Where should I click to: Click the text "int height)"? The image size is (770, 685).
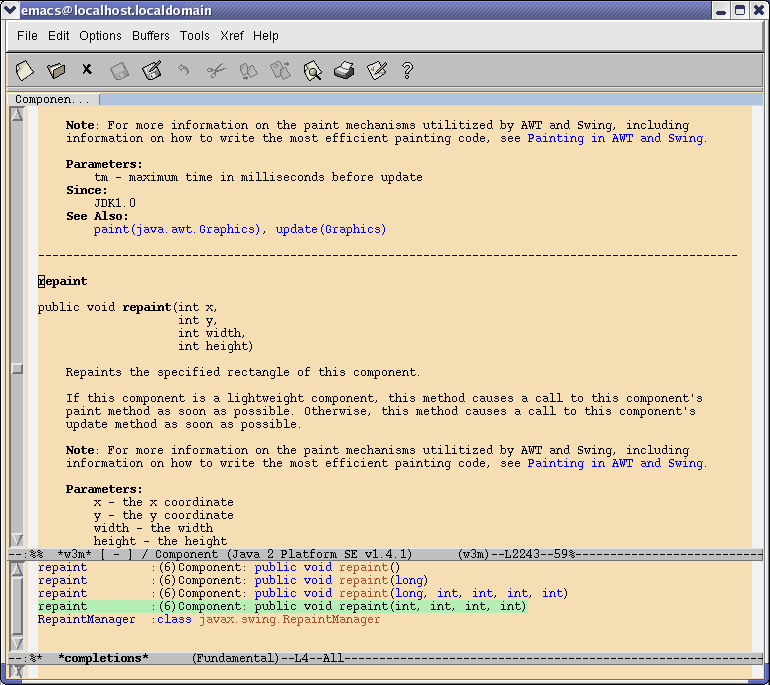click(x=216, y=346)
